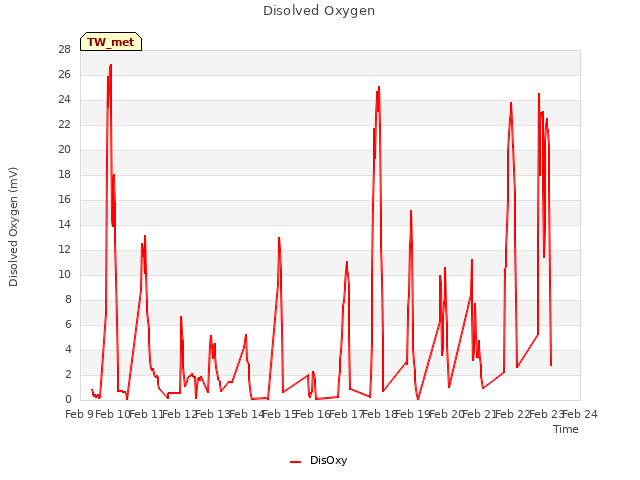This screenshot has height=480, width=640.
Task: Click the Feb 16 x-axis tick label
Action: click(x=313, y=414)
